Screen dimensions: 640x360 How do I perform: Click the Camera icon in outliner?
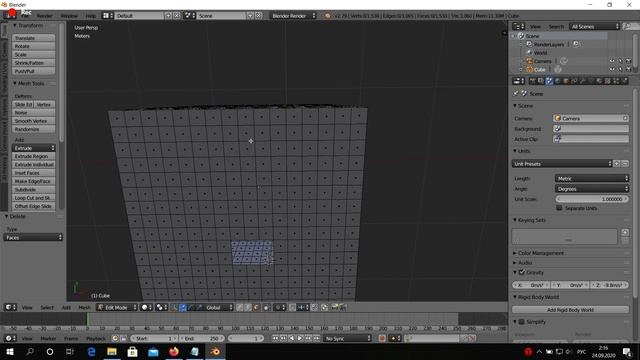tap(529, 61)
